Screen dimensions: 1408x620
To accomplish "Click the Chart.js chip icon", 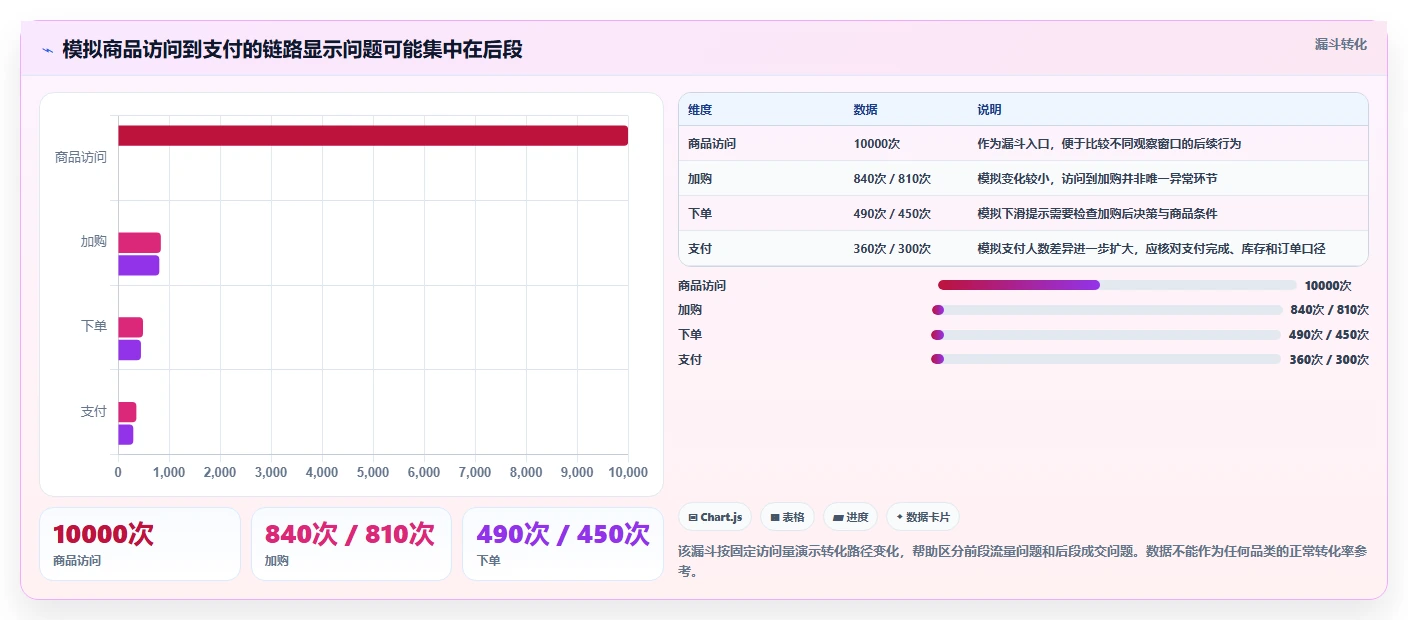I will click(693, 517).
